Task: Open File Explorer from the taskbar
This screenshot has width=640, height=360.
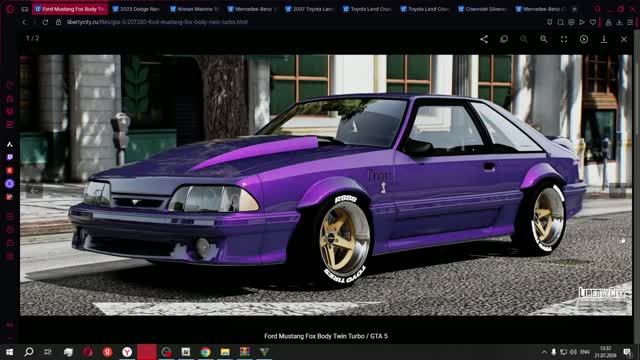Action: click(225, 352)
